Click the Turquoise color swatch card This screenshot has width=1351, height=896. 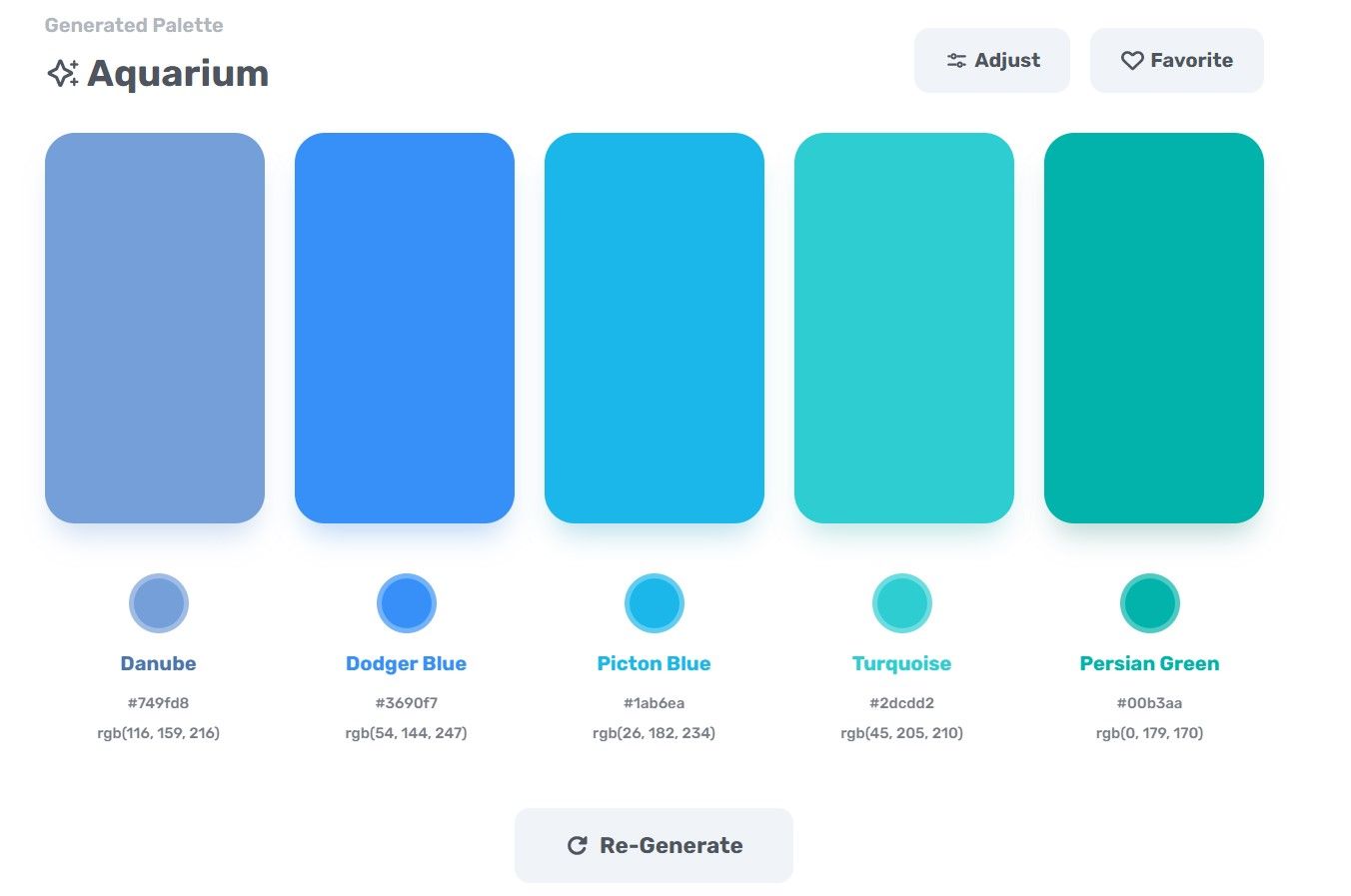click(x=903, y=327)
